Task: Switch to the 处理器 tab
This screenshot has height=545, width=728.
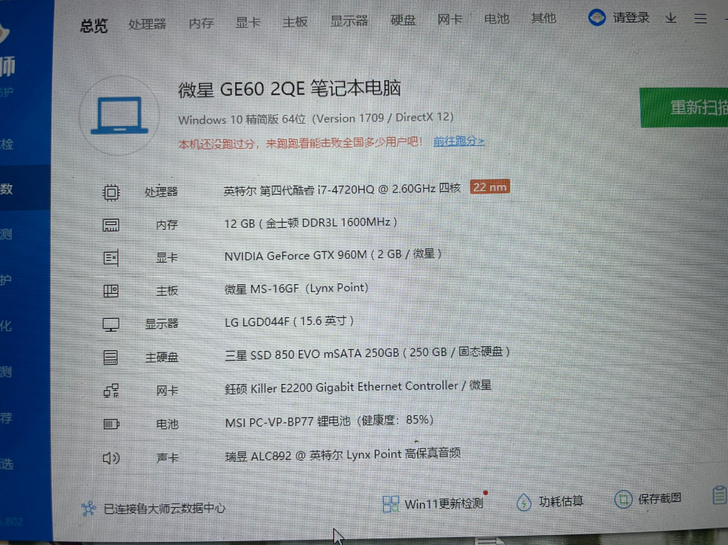Action: [147, 24]
